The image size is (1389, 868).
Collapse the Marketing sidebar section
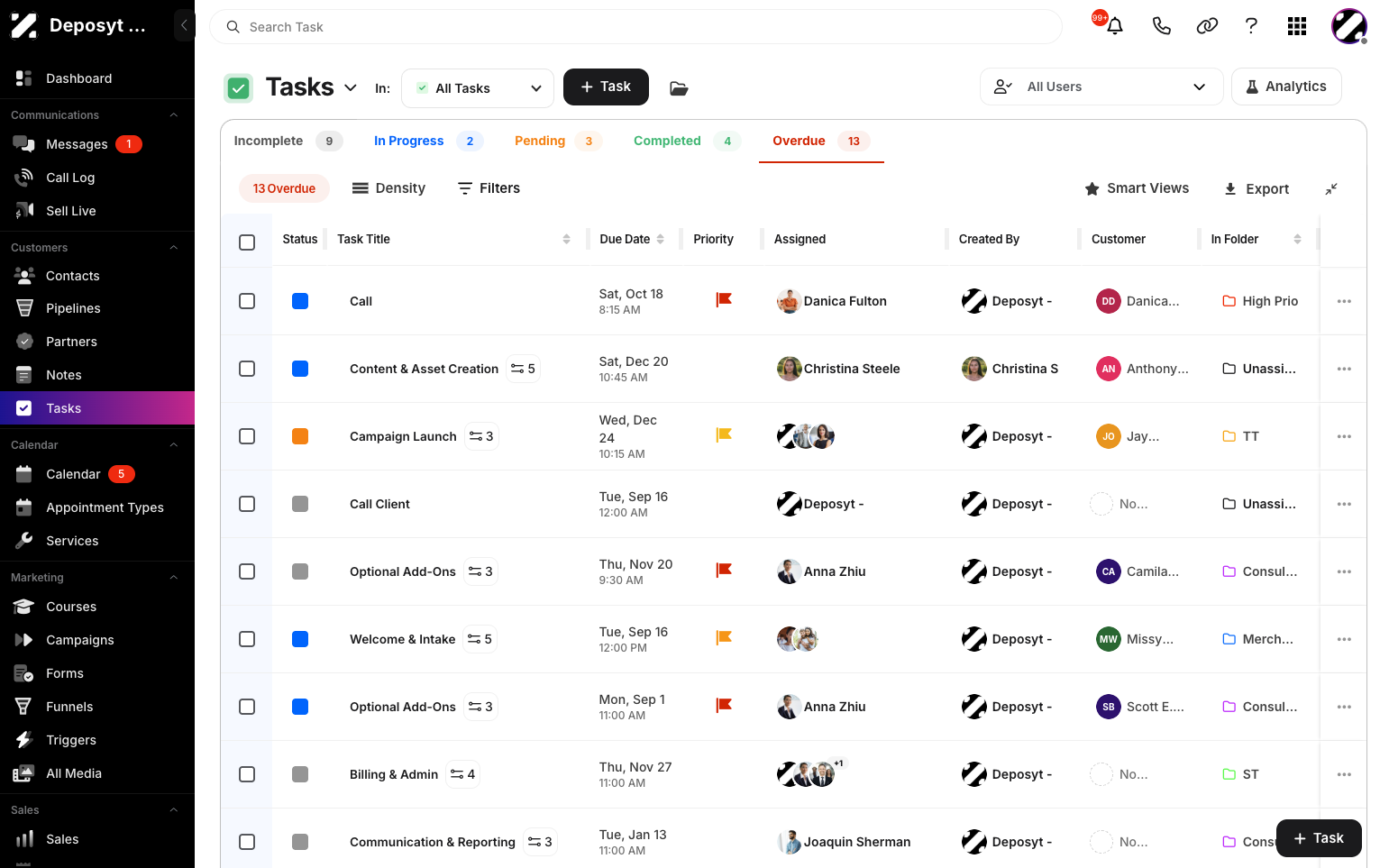[x=174, y=578]
